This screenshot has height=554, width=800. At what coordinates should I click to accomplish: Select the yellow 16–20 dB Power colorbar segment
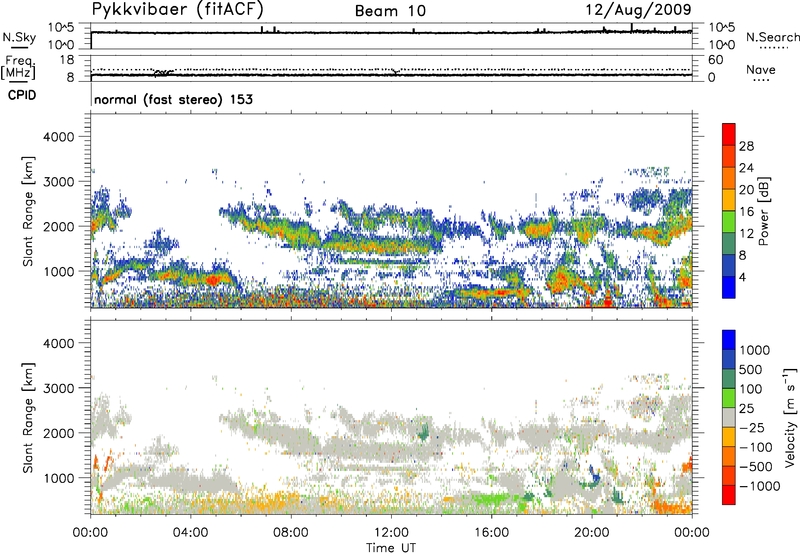pos(729,200)
